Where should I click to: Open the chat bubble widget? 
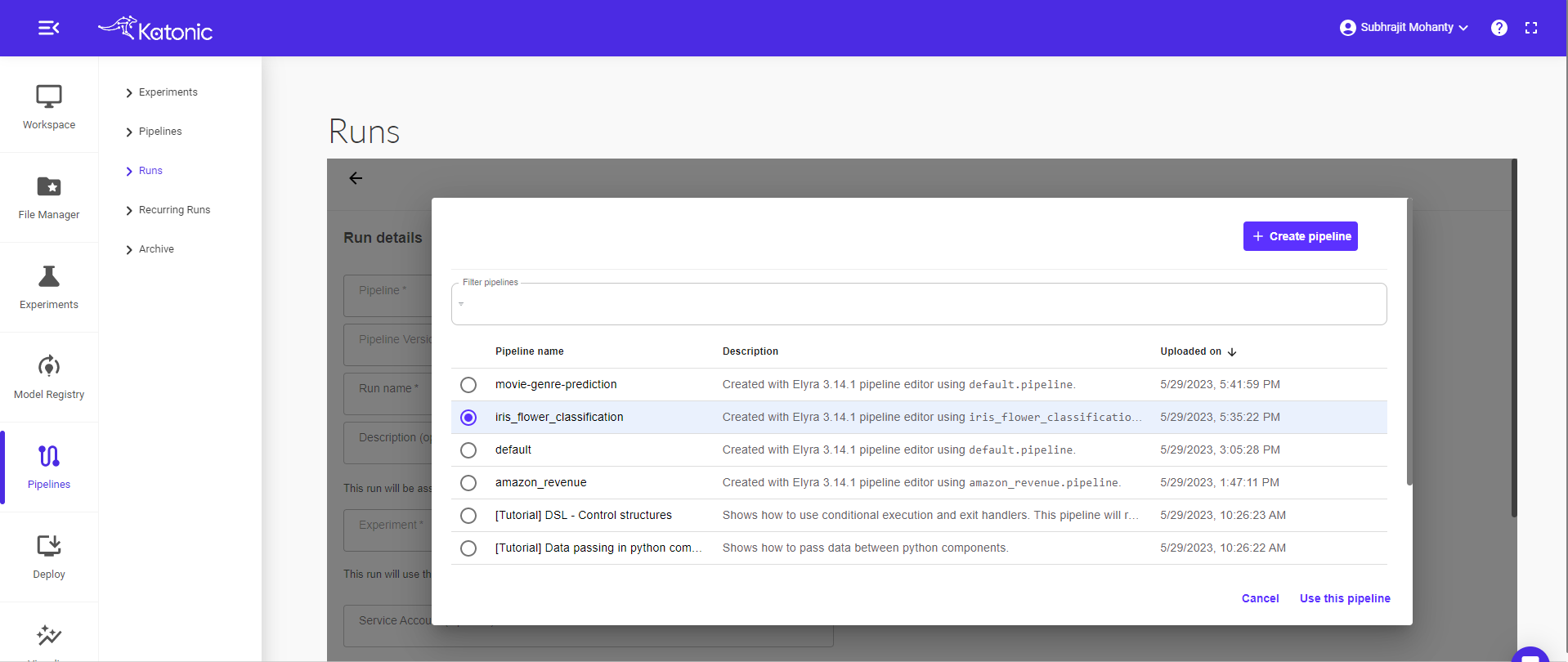(1530, 655)
